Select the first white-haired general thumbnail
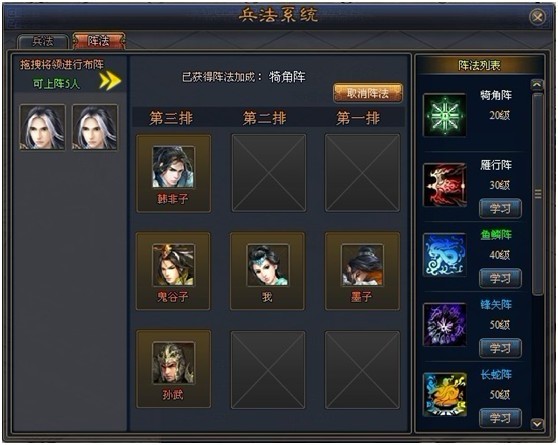Image resolution: width=558 pixels, height=445 pixels. coord(42,127)
